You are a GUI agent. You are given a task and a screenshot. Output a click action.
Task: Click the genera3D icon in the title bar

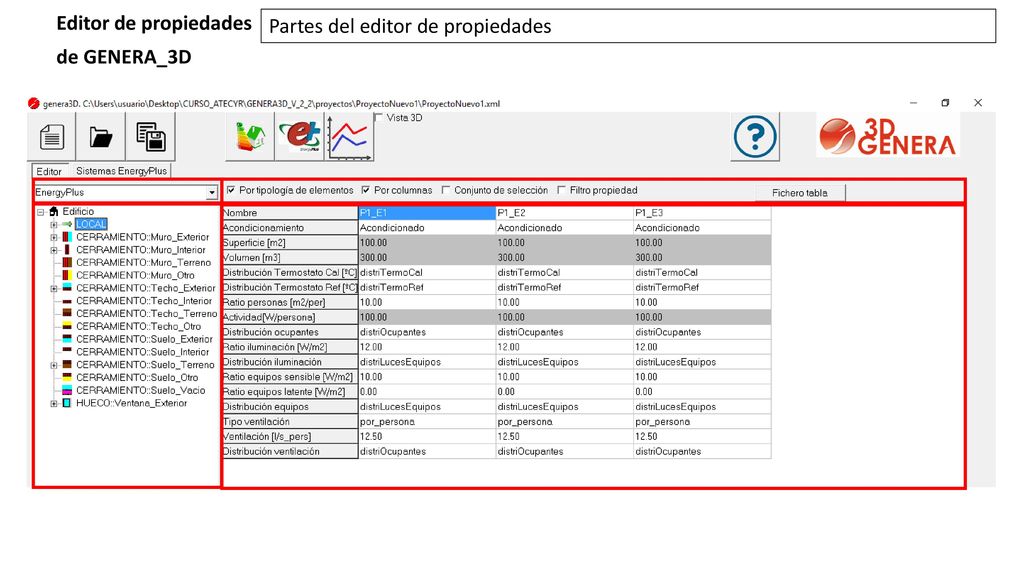coord(34,103)
